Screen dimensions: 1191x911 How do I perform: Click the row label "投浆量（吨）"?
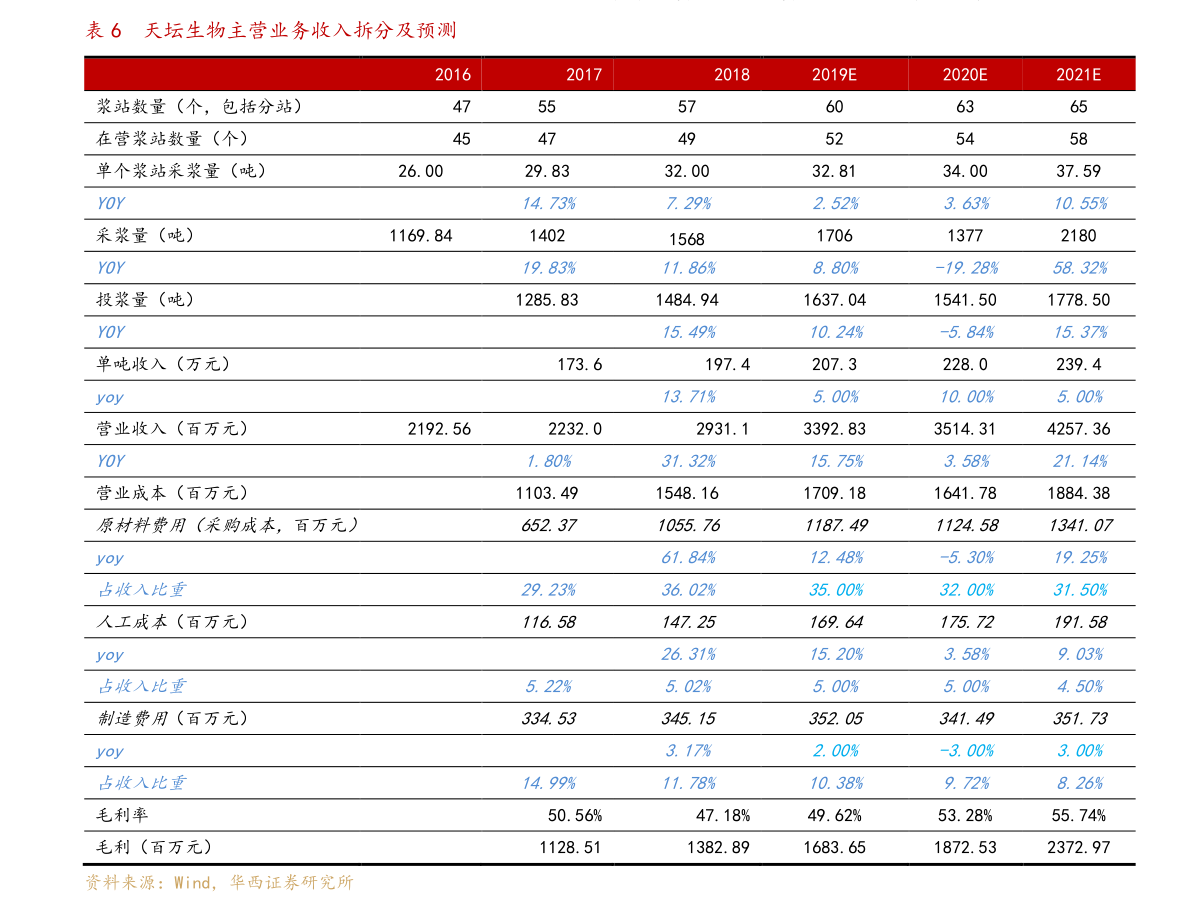pyautogui.click(x=144, y=299)
